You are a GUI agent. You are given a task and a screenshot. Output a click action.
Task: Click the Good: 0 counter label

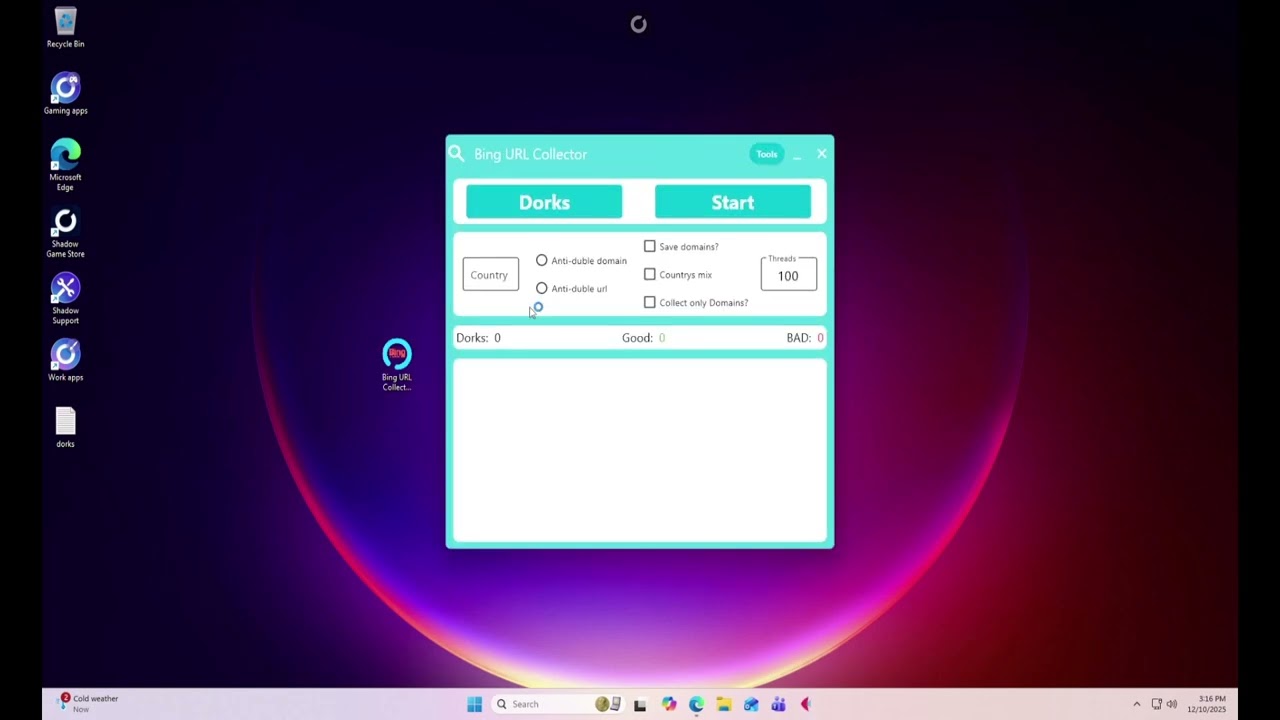pyautogui.click(x=643, y=338)
